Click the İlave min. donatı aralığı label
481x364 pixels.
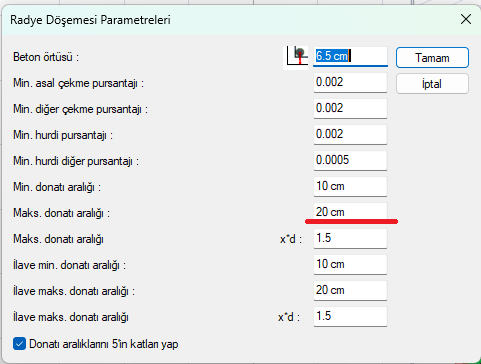tap(69, 265)
